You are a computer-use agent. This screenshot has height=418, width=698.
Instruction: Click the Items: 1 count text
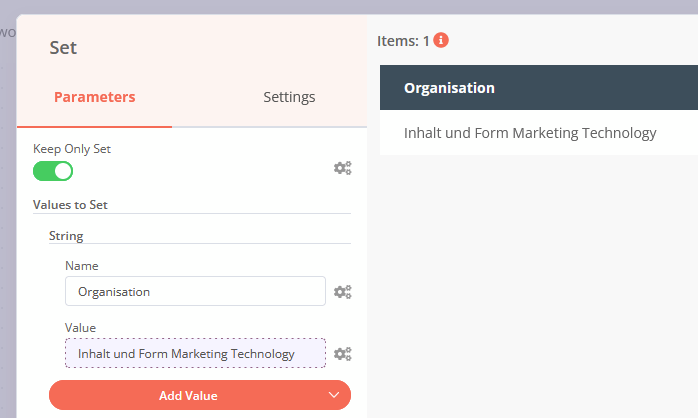(x=403, y=41)
